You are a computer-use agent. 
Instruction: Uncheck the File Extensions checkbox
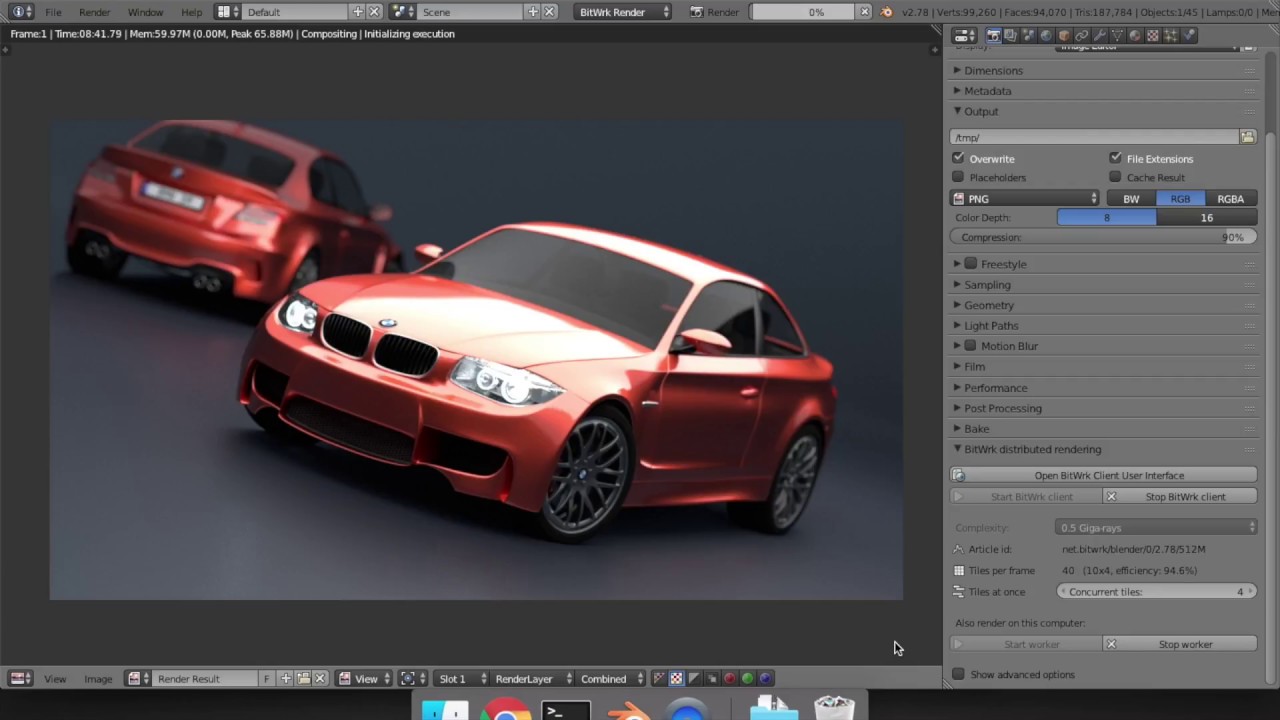1115,158
